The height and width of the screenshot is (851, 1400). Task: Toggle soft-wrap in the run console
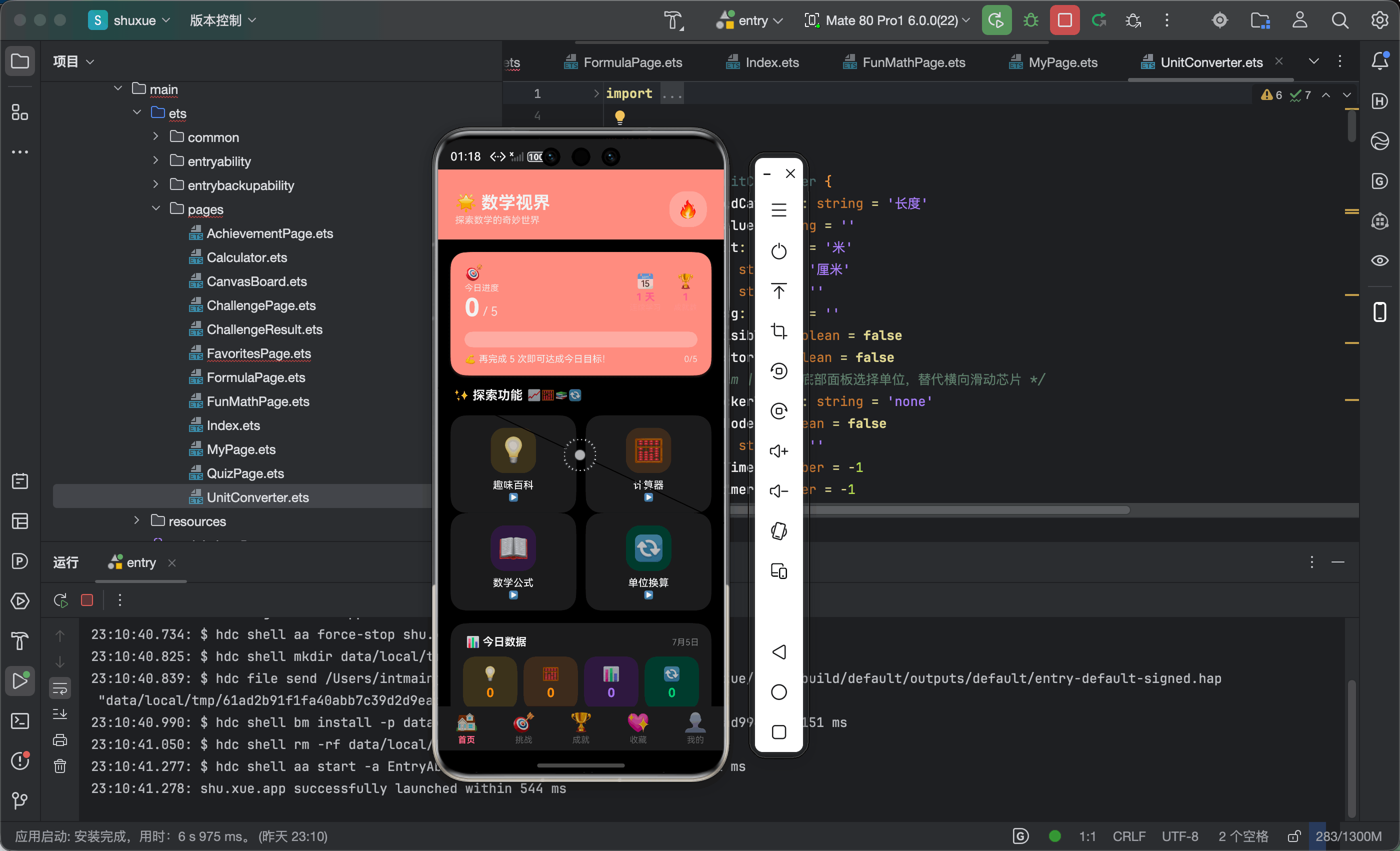(59, 688)
